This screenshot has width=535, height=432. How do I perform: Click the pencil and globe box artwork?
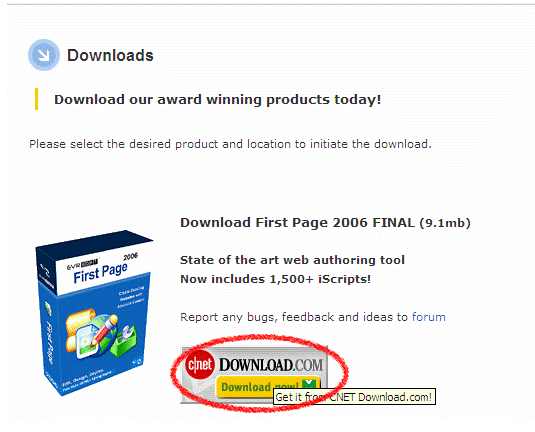92,336
